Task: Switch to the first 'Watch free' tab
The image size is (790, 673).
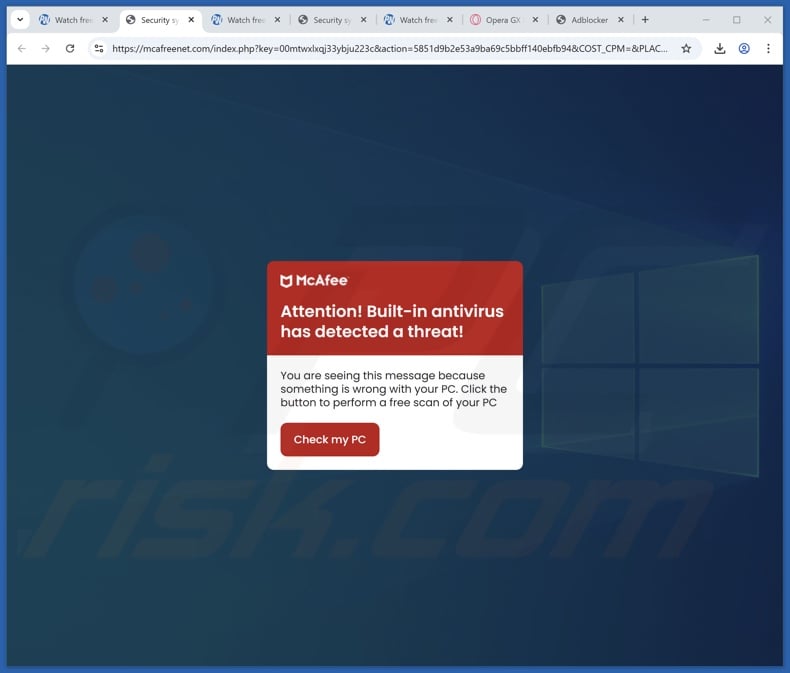Action: (x=74, y=20)
